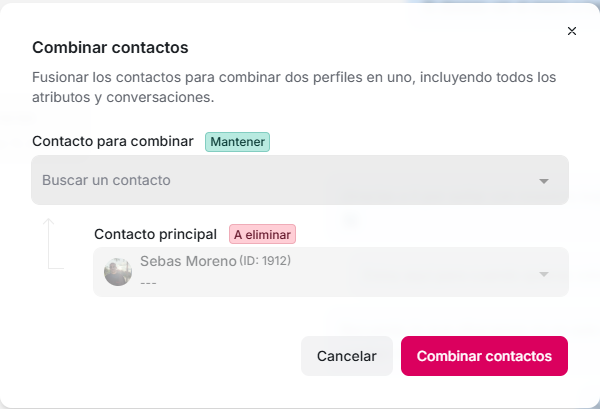Click the Contacto para combinar label
Image resolution: width=600 pixels, height=409 pixels.
pyautogui.click(x=113, y=142)
